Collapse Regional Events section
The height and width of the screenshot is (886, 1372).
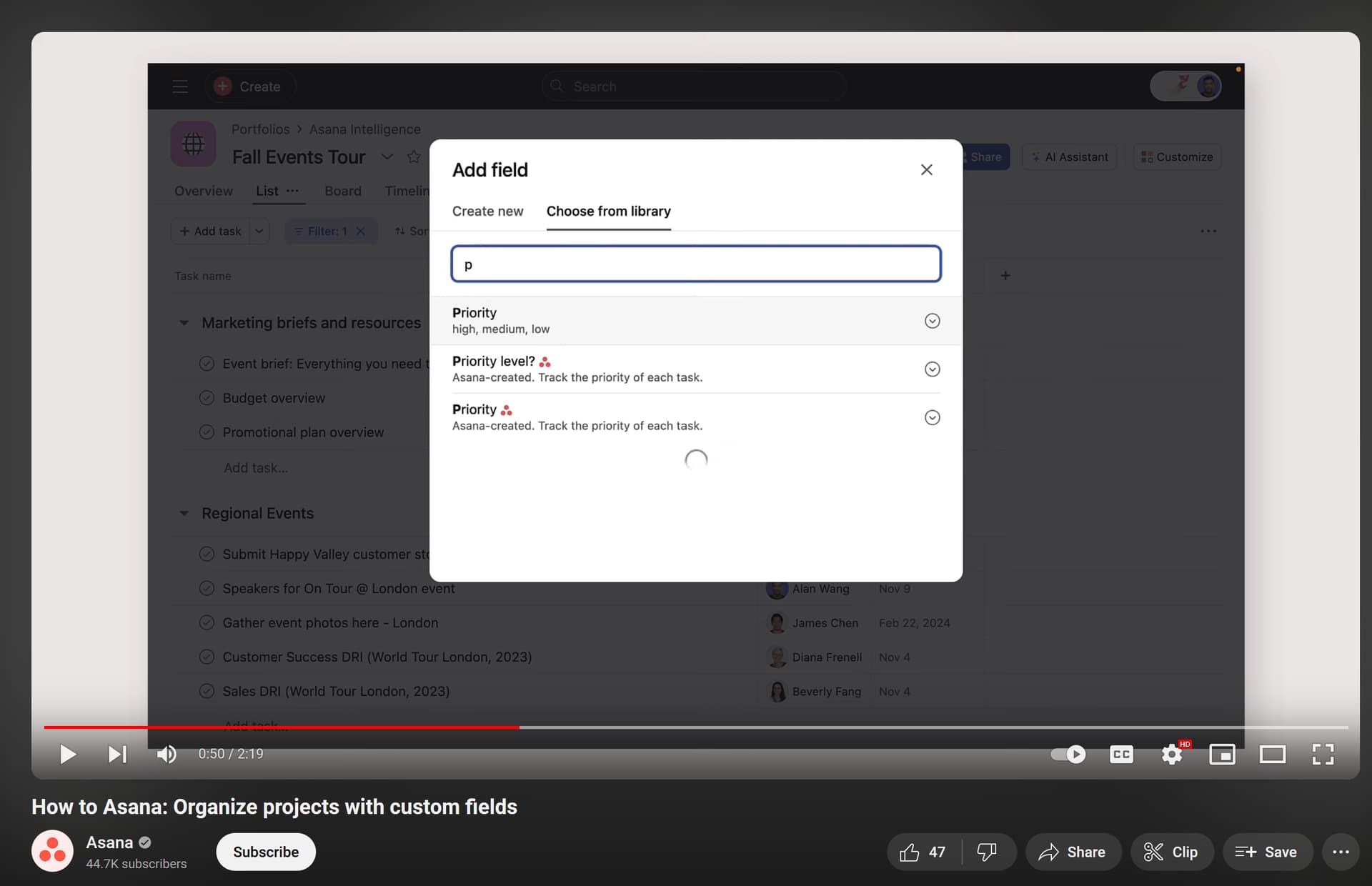pos(184,514)
